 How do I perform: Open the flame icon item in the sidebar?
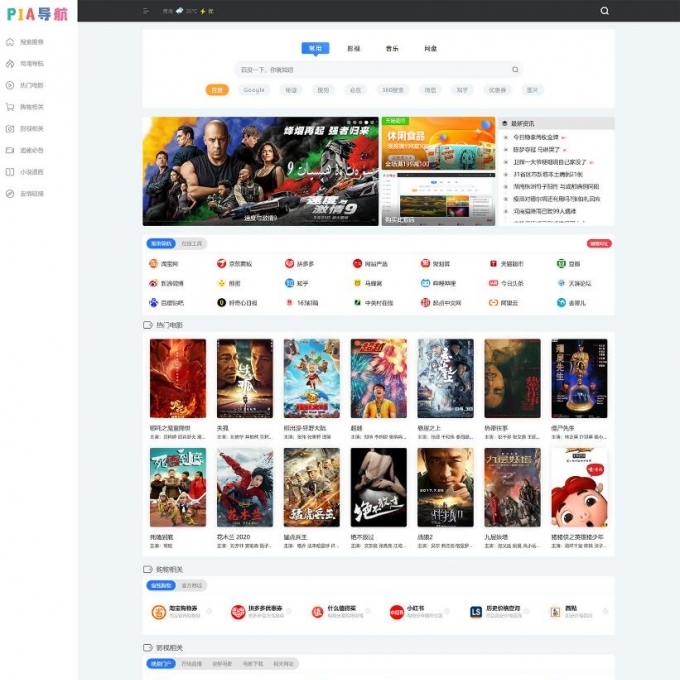10,64
